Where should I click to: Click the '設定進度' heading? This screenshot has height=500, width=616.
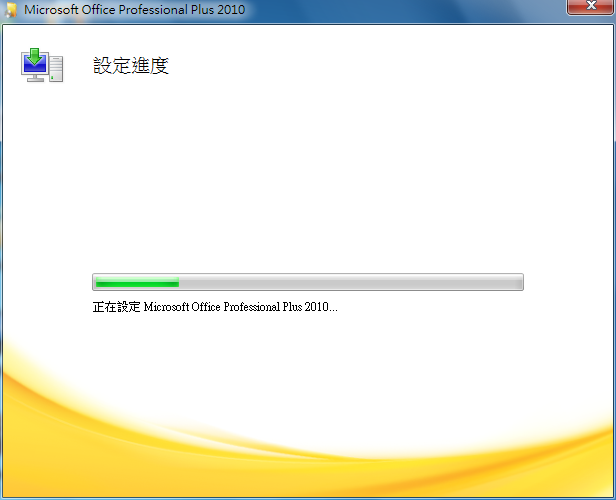pyautogui.click(x=131, y=66)
